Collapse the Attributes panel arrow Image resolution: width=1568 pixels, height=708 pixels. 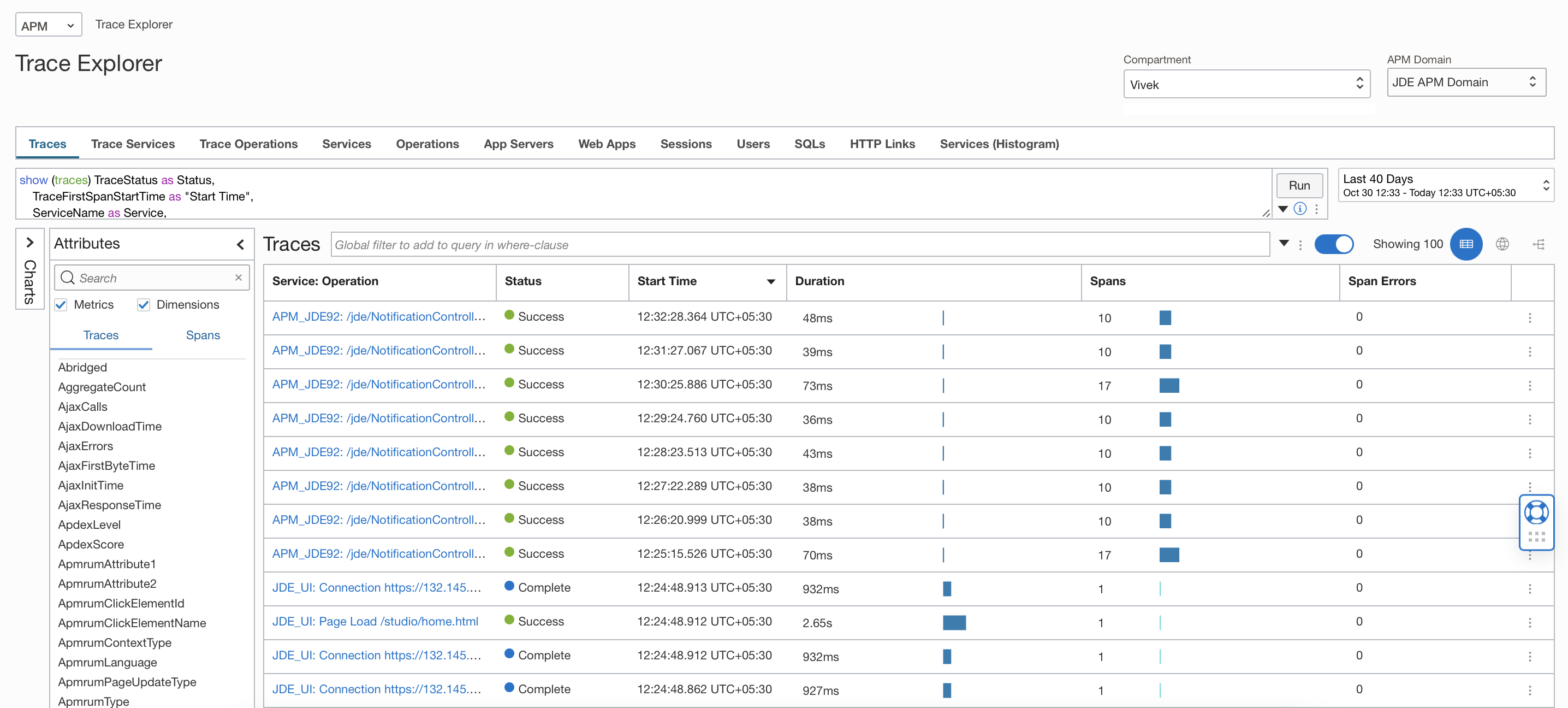tap(240, 244)
